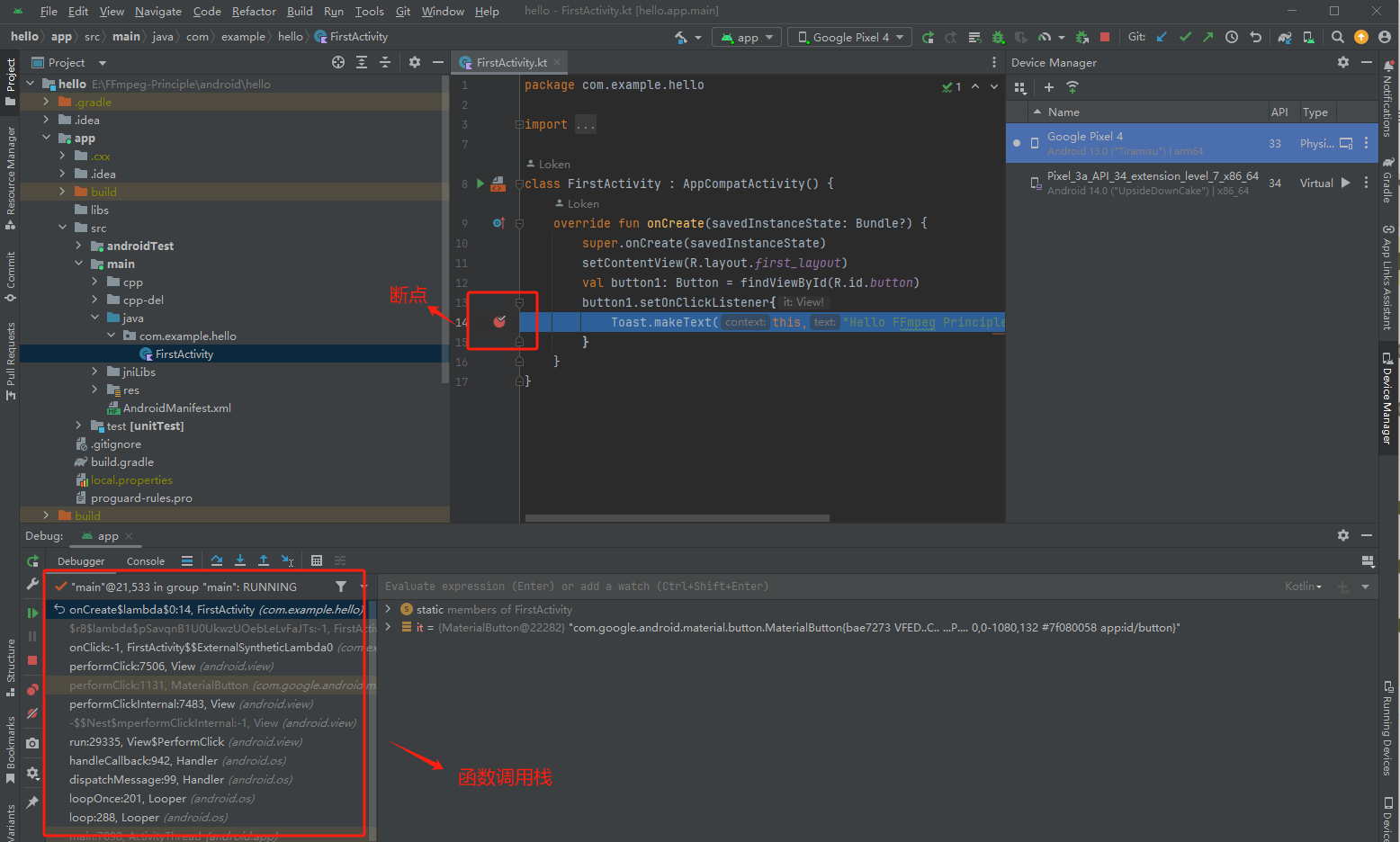
Task: Click the Git Commit checkmark icon
Action: [1185, 37]
